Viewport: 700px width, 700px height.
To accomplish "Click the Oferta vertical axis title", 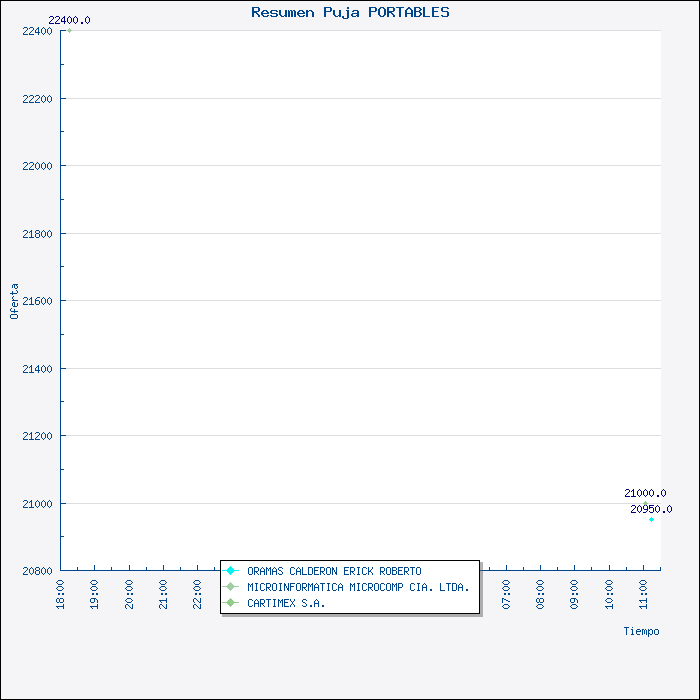I will 14,301.
